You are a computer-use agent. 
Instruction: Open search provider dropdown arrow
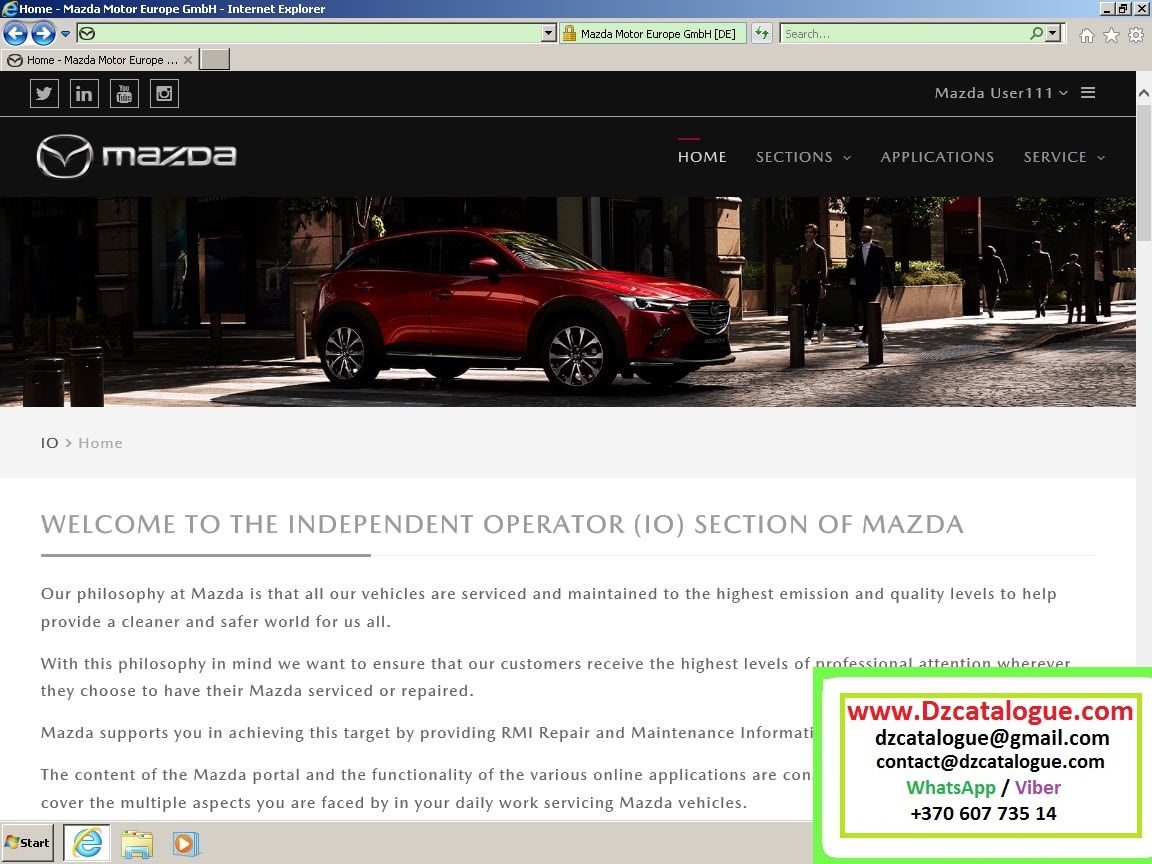pyautogui.click(x=1054, y=33)
